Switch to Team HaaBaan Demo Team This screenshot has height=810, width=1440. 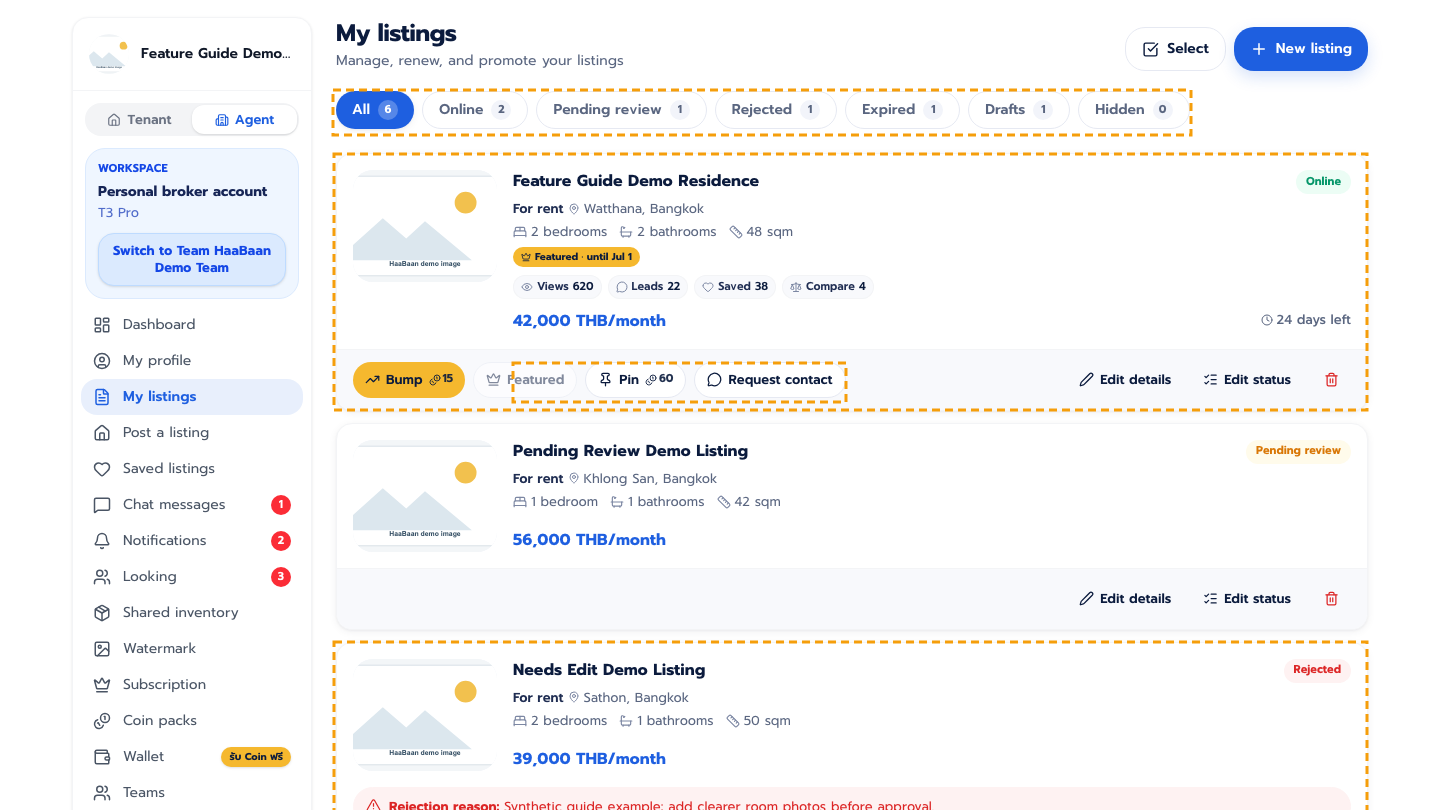point(192,260)
